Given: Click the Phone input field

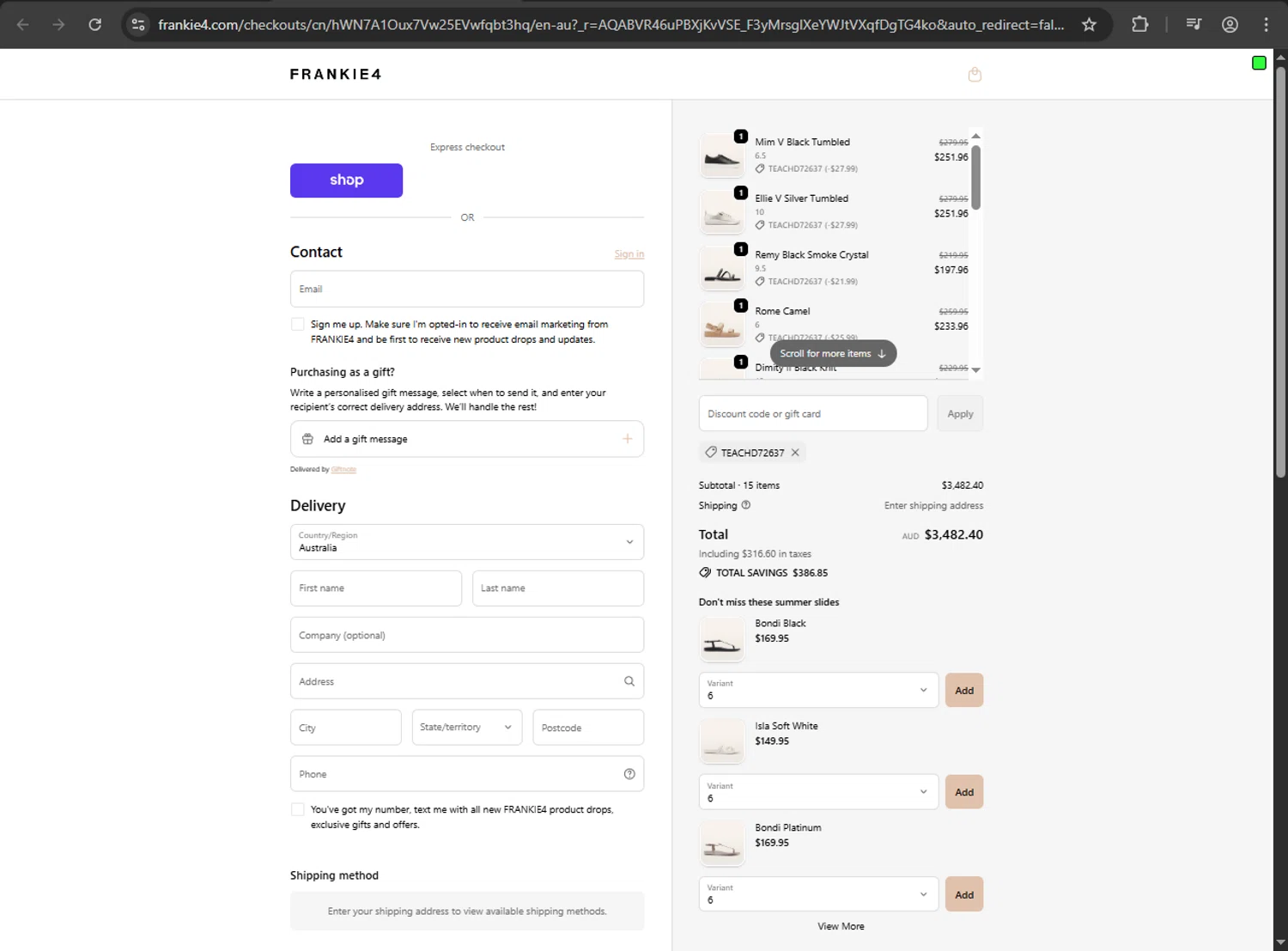Looking at the screenshot, I should tap(467, 774).
